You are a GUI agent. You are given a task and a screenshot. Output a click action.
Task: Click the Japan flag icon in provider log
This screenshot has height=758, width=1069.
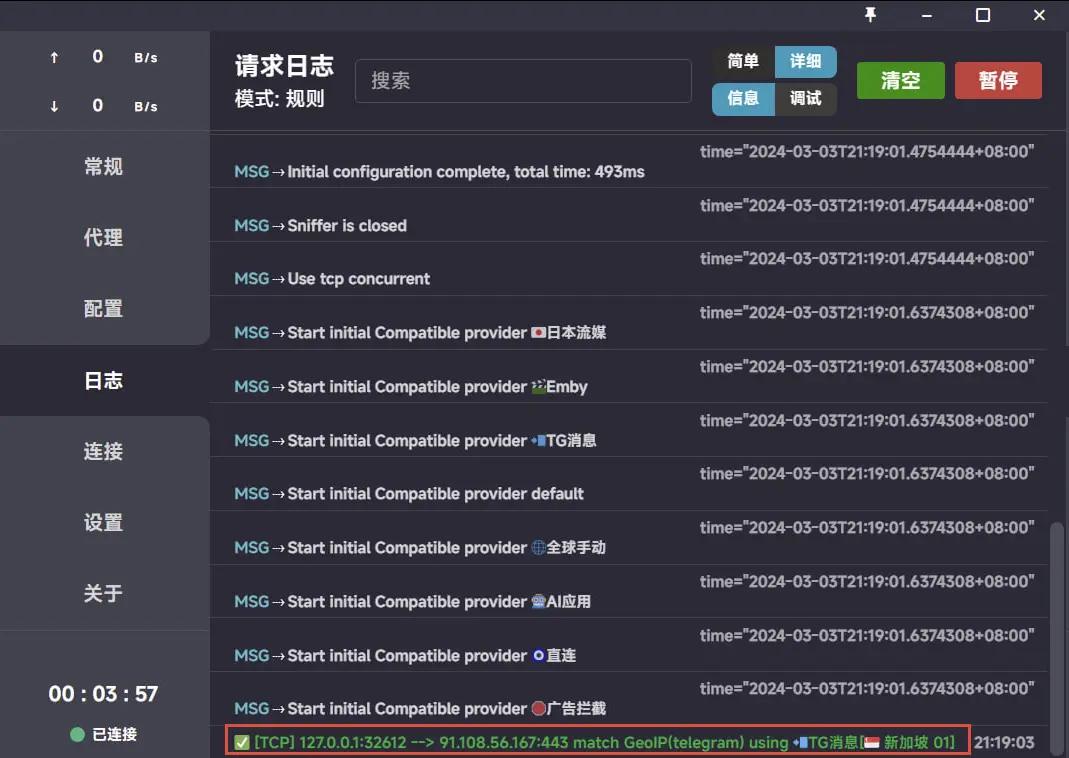538,333
